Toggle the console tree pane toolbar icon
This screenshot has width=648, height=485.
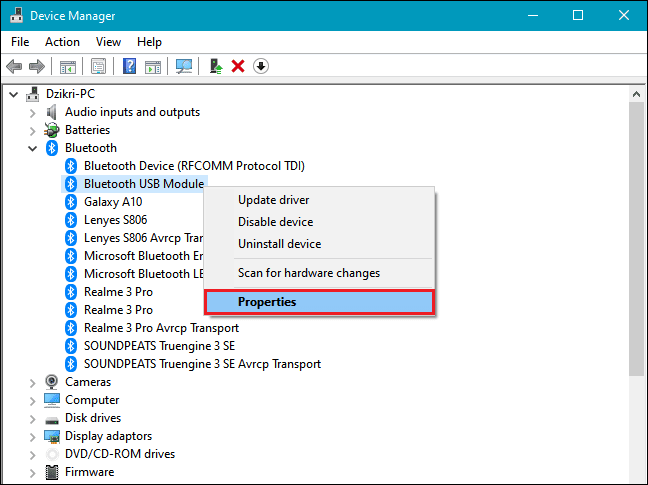68,66
